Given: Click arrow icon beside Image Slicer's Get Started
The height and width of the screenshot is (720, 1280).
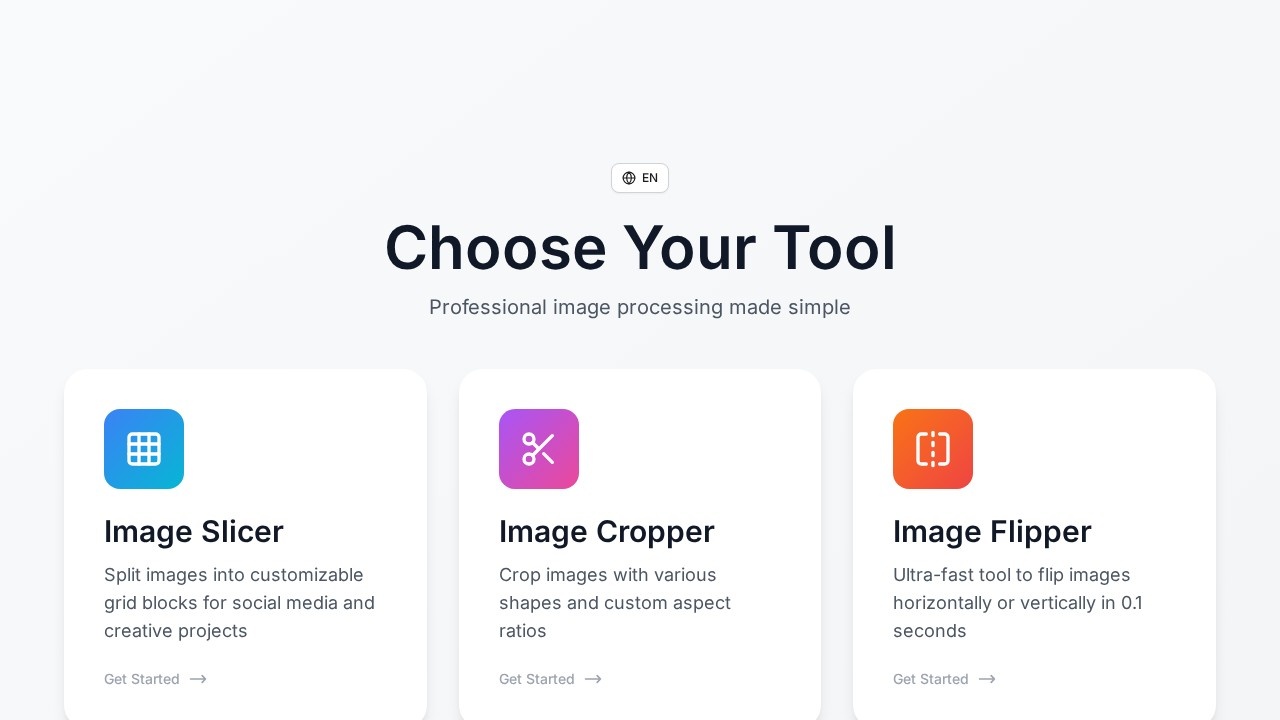Looking at the screenshot, I should pyautogui.click(x=198, y=679).
